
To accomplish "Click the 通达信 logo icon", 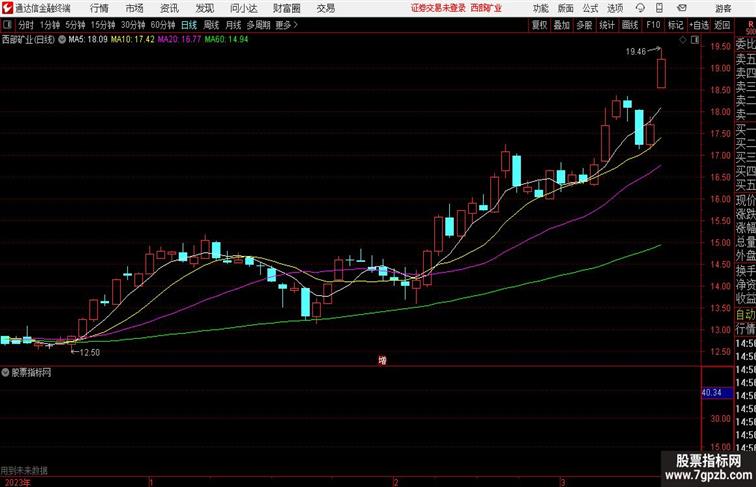I will (8, 8).
